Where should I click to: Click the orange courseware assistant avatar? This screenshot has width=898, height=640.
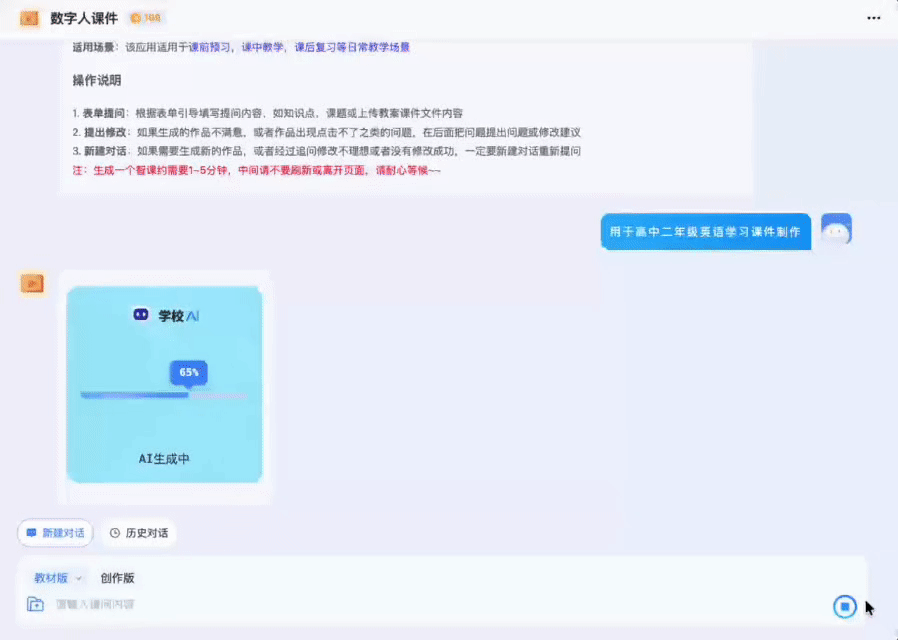[32, 283]
